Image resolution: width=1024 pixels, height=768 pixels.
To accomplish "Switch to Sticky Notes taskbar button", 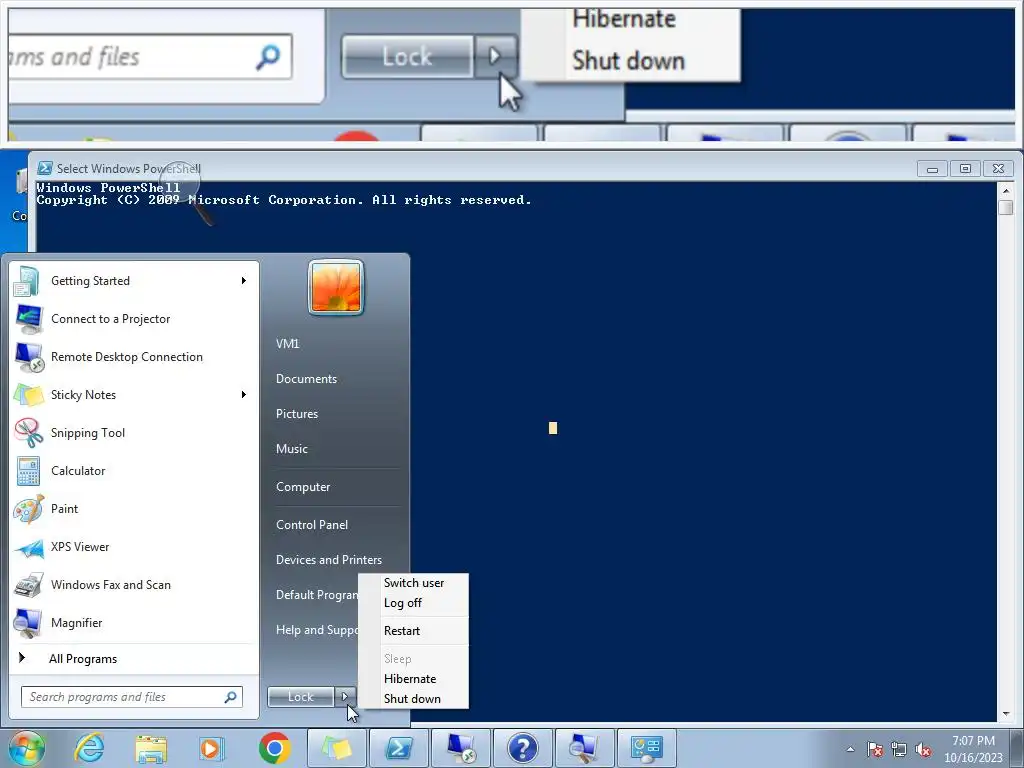I will click(x=336, y=748).
